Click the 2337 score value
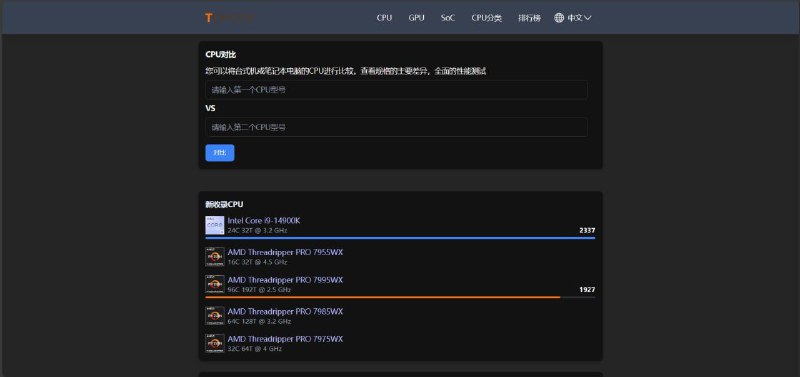The height and width of the screenshot is (377, 800). pos(587,231)
